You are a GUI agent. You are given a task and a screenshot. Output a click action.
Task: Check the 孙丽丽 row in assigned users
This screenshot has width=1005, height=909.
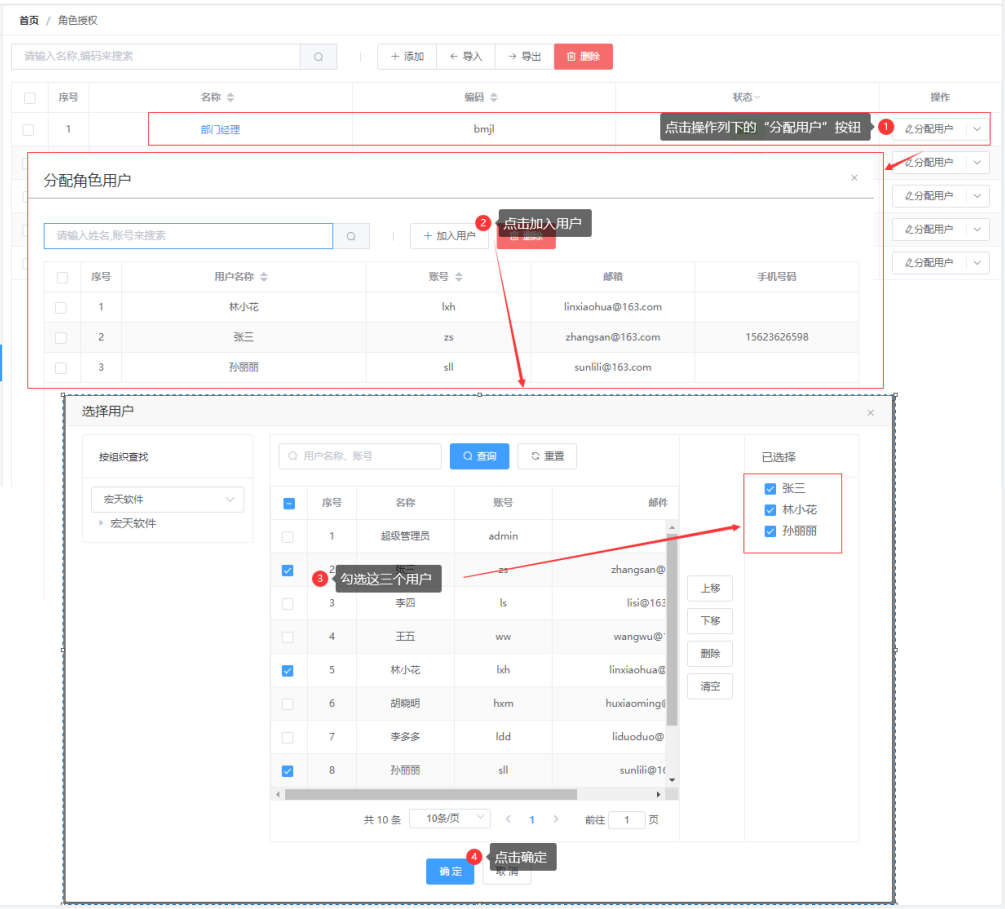tap(61, 368)
